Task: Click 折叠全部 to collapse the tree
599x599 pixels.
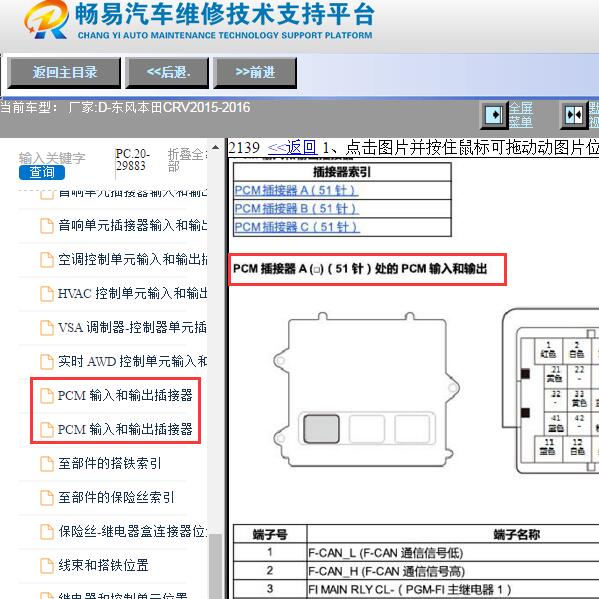Action: click(186, 160)
